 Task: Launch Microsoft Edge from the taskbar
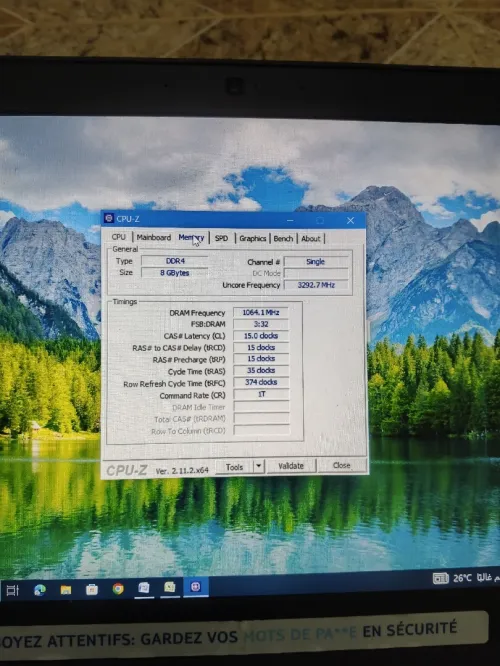pos(40,590)
